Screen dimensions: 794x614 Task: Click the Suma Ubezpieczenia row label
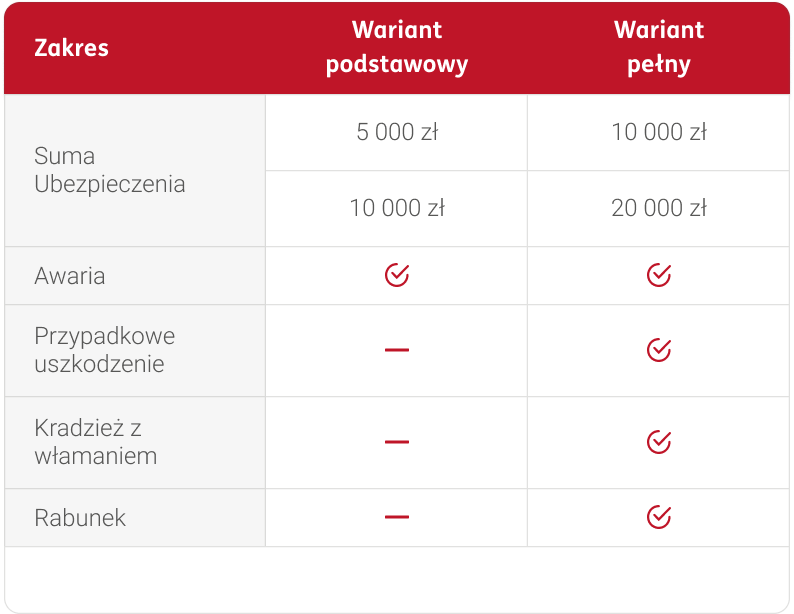click(x=109, y=170)
